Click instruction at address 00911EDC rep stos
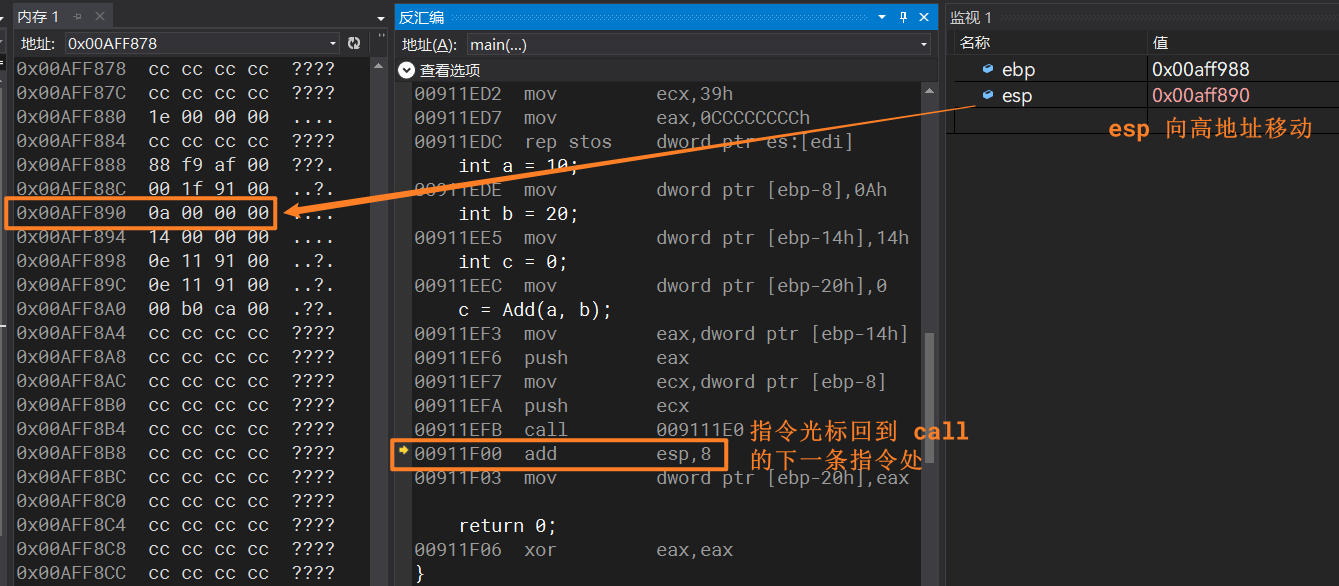 634,141
